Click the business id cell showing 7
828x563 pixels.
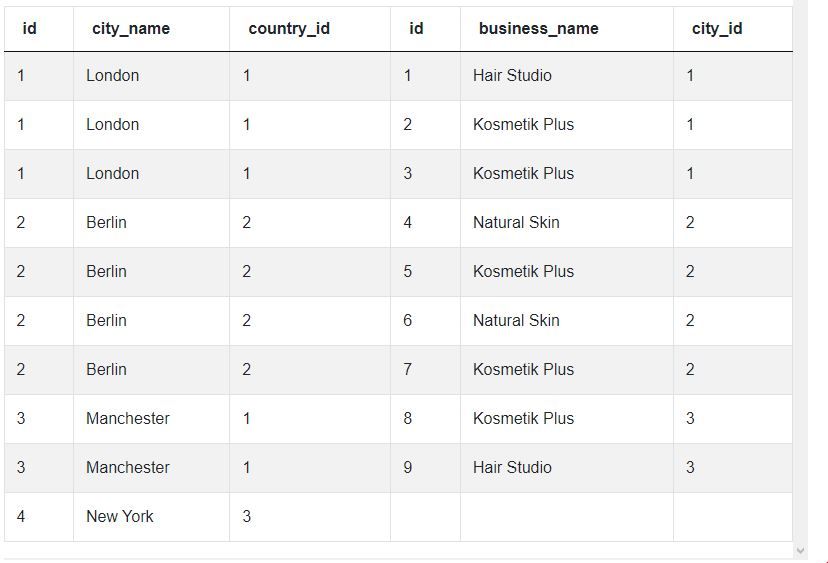[407, 370]
